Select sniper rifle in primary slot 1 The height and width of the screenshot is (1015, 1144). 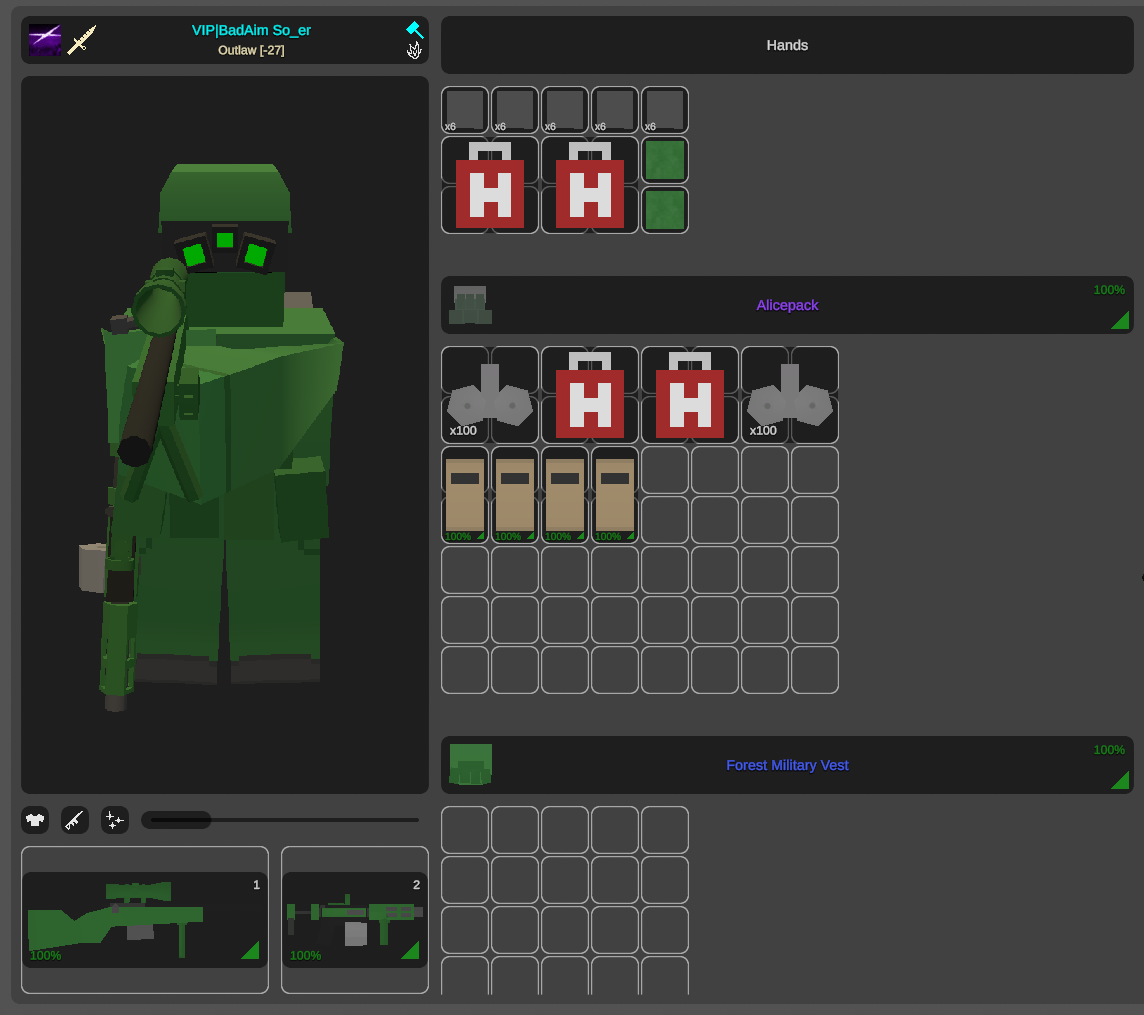pos(144,920)
